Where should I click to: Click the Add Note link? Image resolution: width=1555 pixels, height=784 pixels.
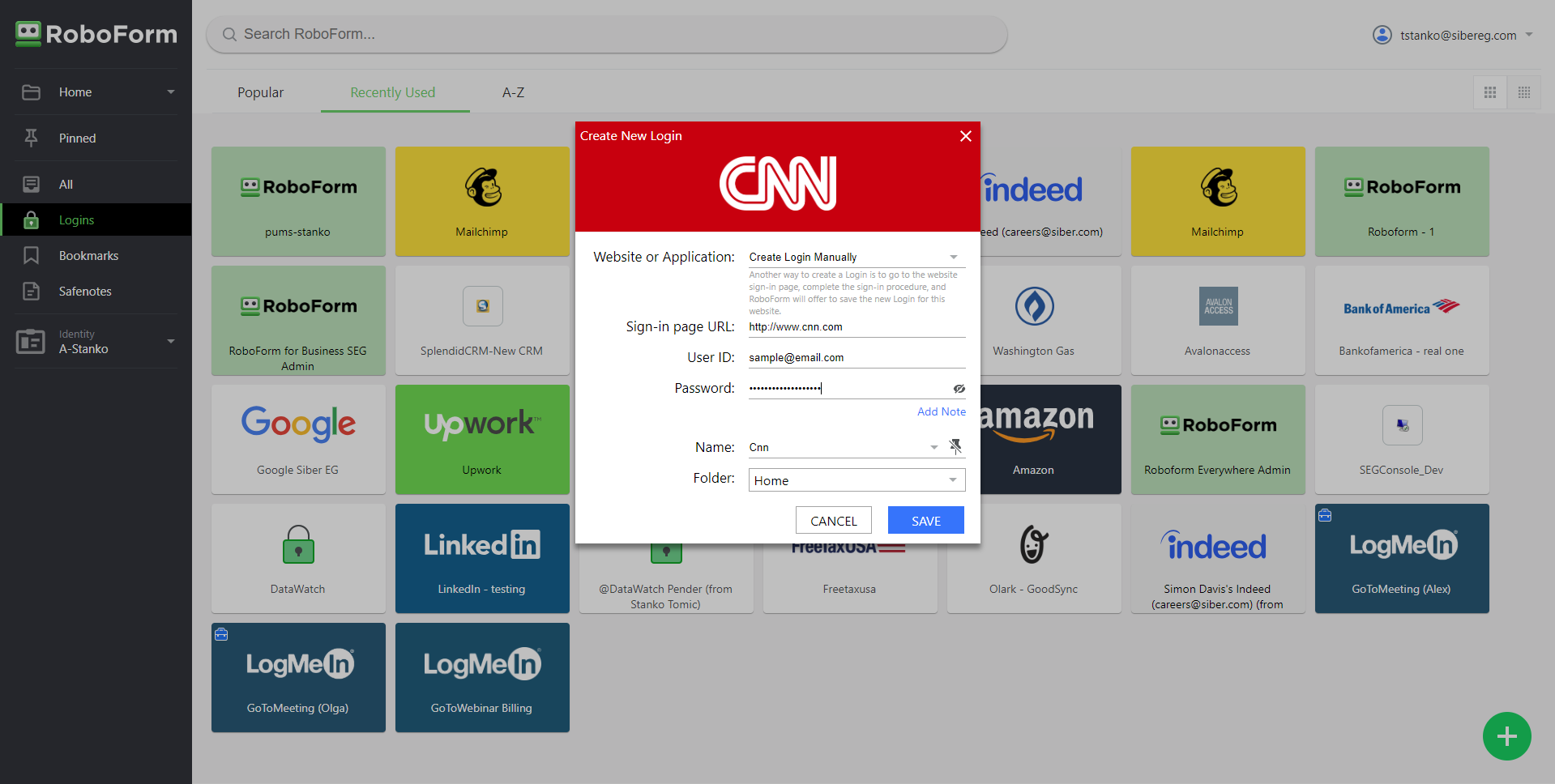pos(941,411)
